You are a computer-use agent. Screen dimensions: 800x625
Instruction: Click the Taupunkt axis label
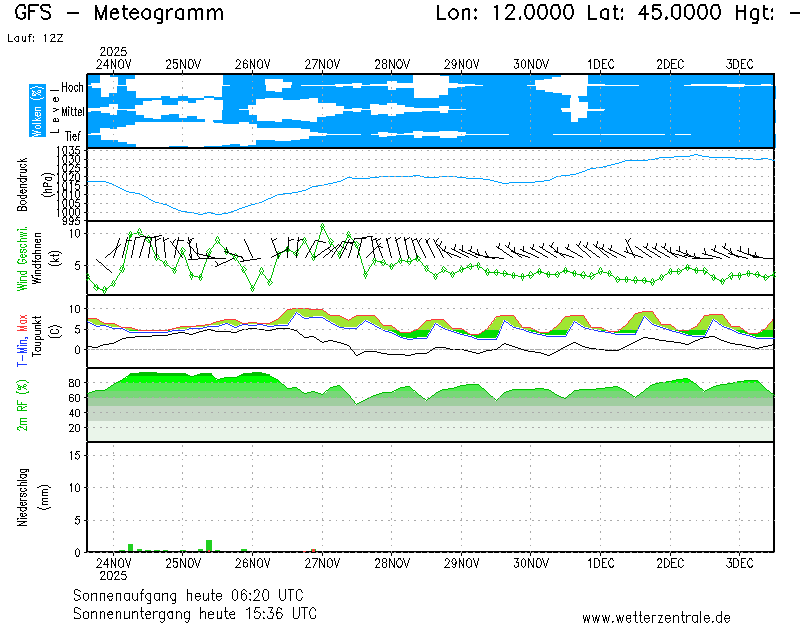pyautogui.click(x=36, y=331)
